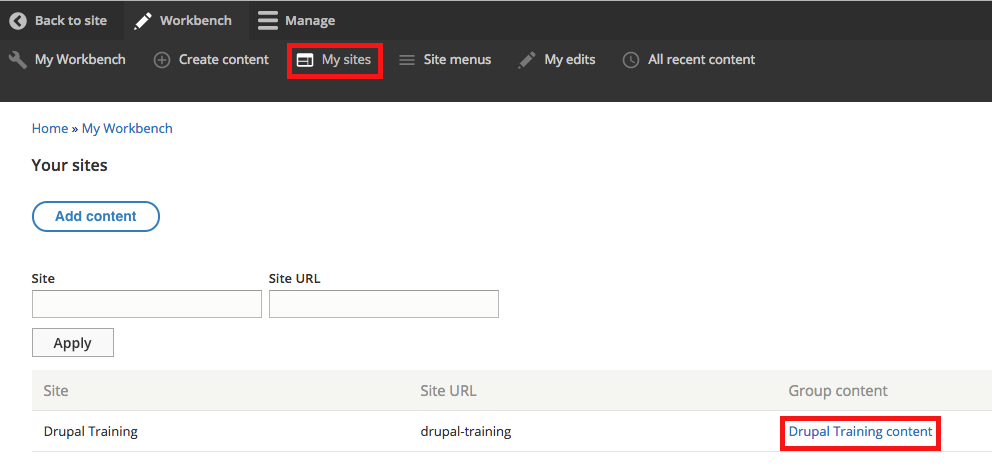Click the Apply filter button

[73, 342]
